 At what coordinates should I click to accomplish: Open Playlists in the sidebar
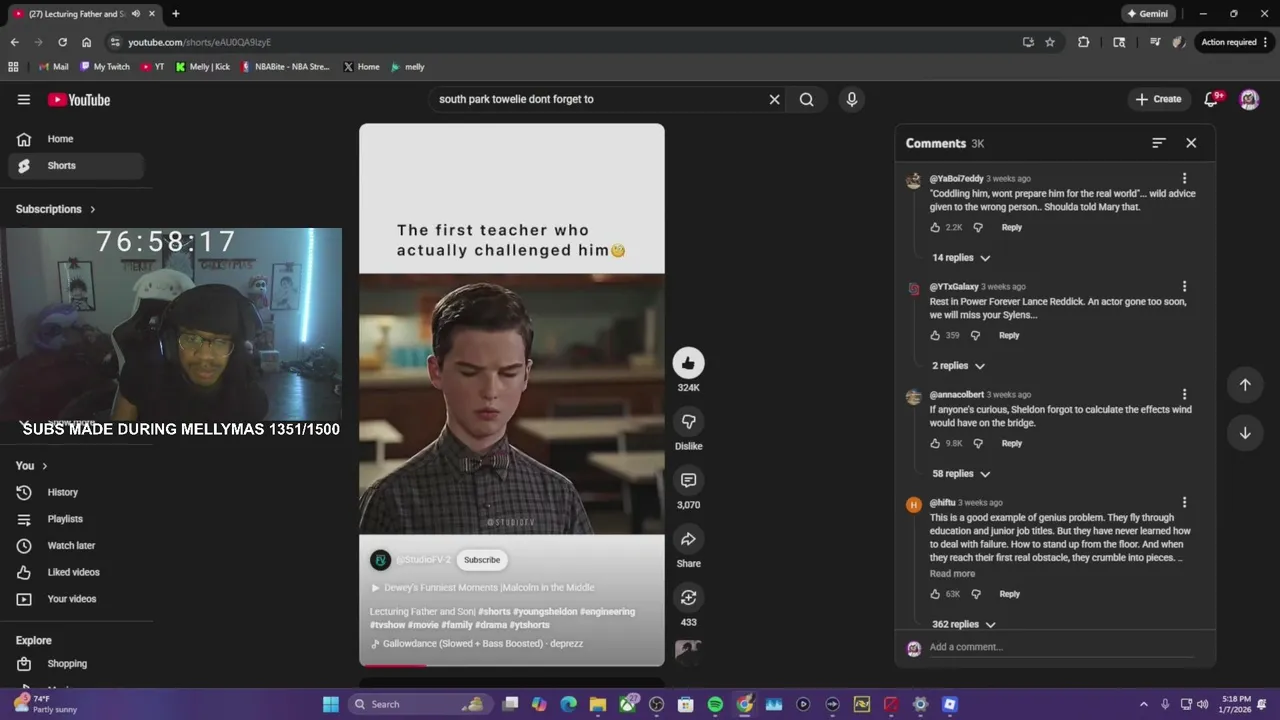tap(76, 519)
